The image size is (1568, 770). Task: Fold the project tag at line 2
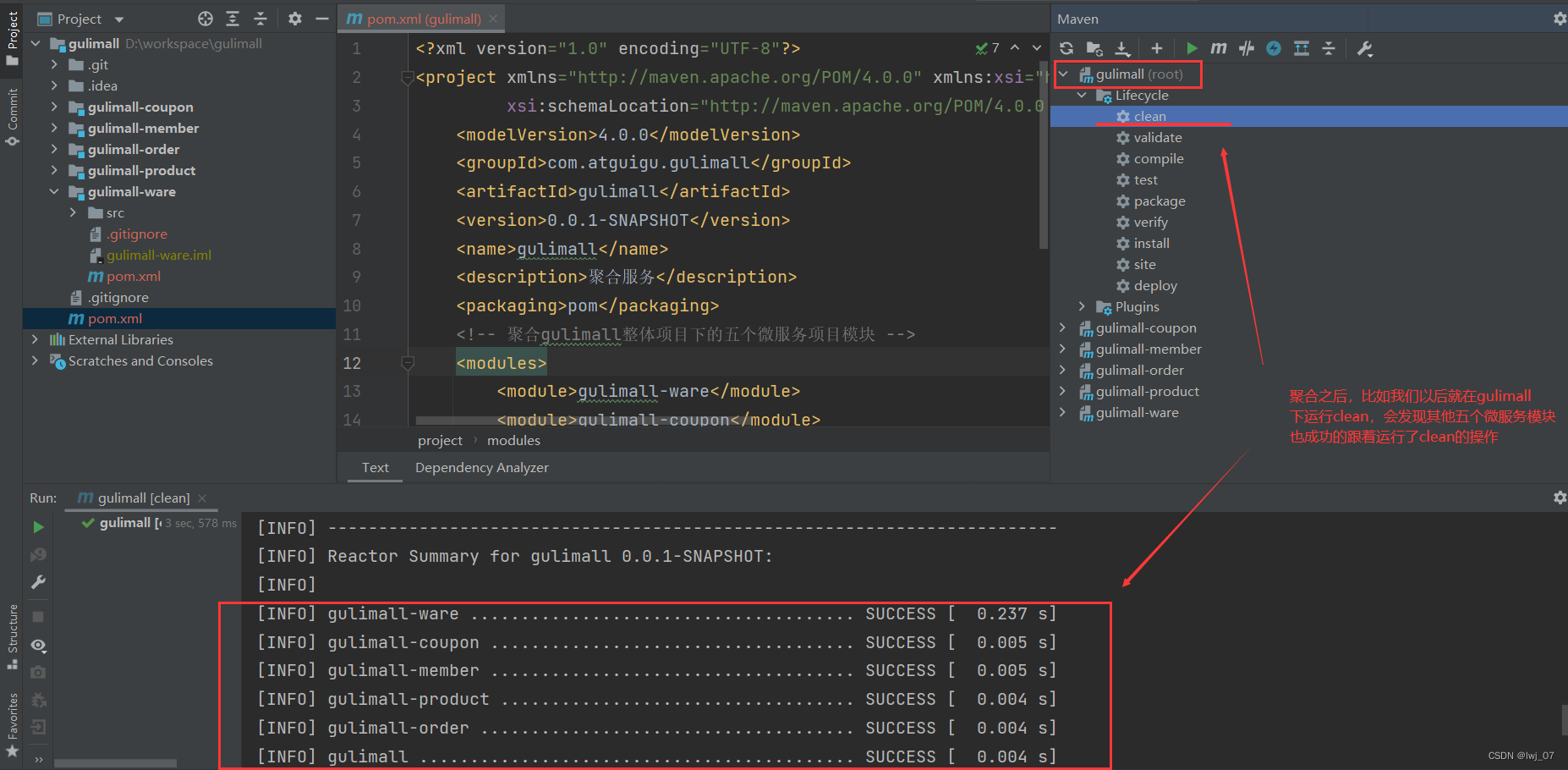click(x=407, y=77)
